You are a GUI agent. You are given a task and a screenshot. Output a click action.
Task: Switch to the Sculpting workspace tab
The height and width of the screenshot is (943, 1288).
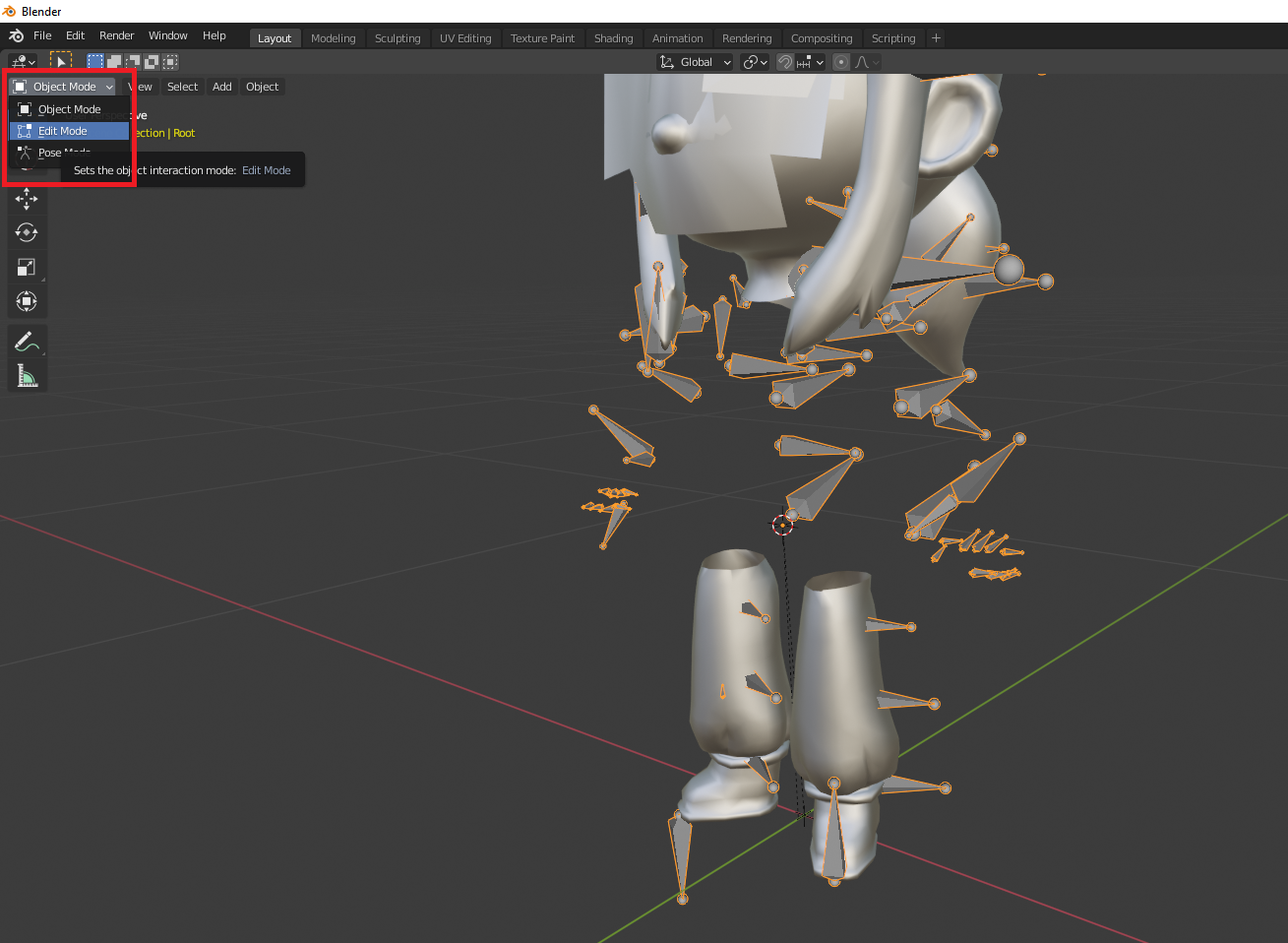398,38
